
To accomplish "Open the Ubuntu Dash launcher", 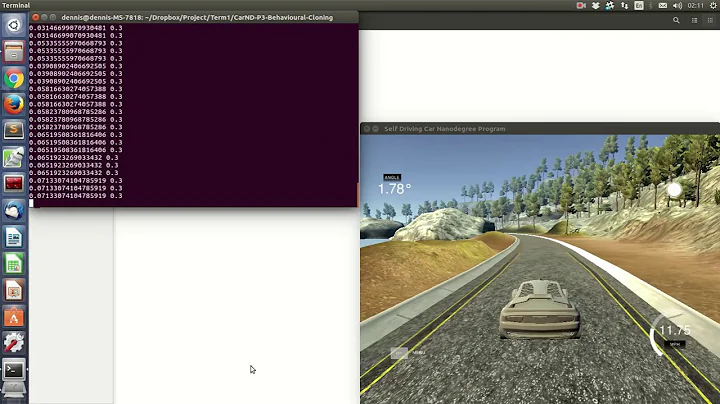I will point(14,25).
